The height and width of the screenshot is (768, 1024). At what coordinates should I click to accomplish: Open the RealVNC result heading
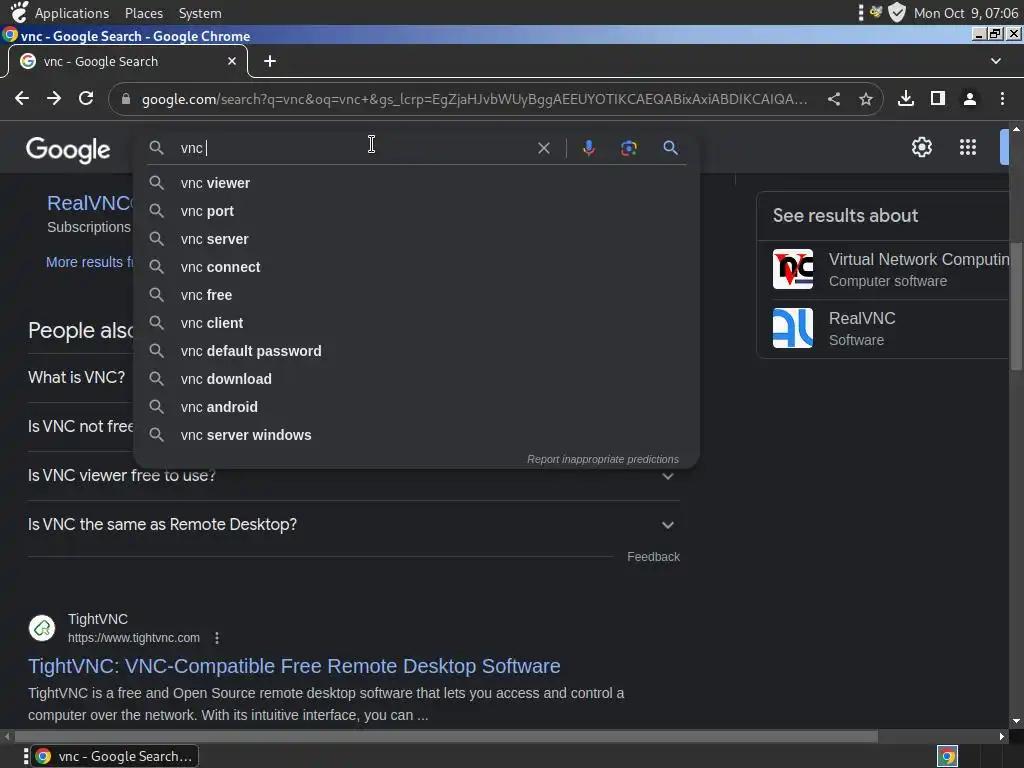click(x=89, y=203)
